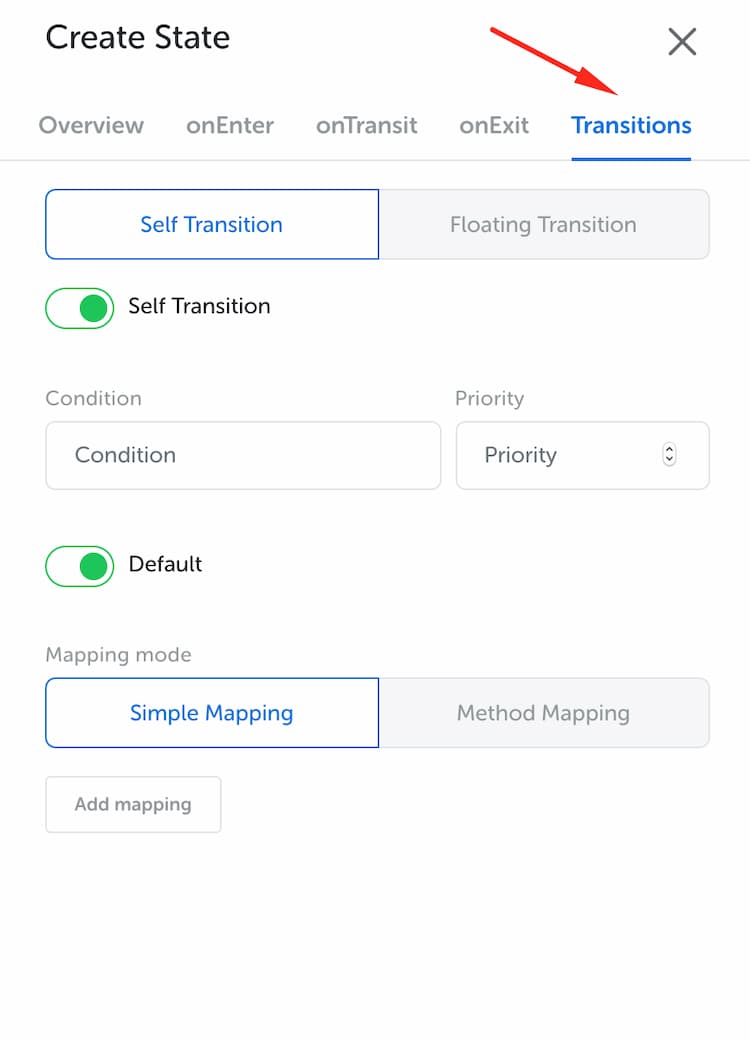This screenshot has width=750, height=1041.
Task: Choose Method Mapping mode
Action: [544, 713]
